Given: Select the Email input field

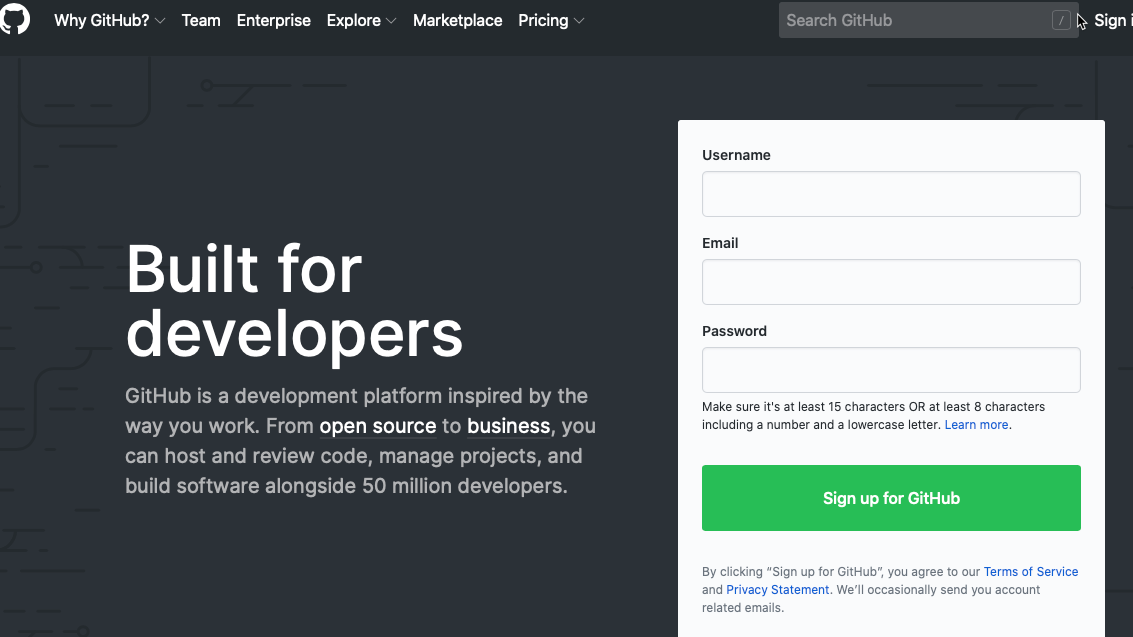Looking at the screenshot, I should click(891, 282).
